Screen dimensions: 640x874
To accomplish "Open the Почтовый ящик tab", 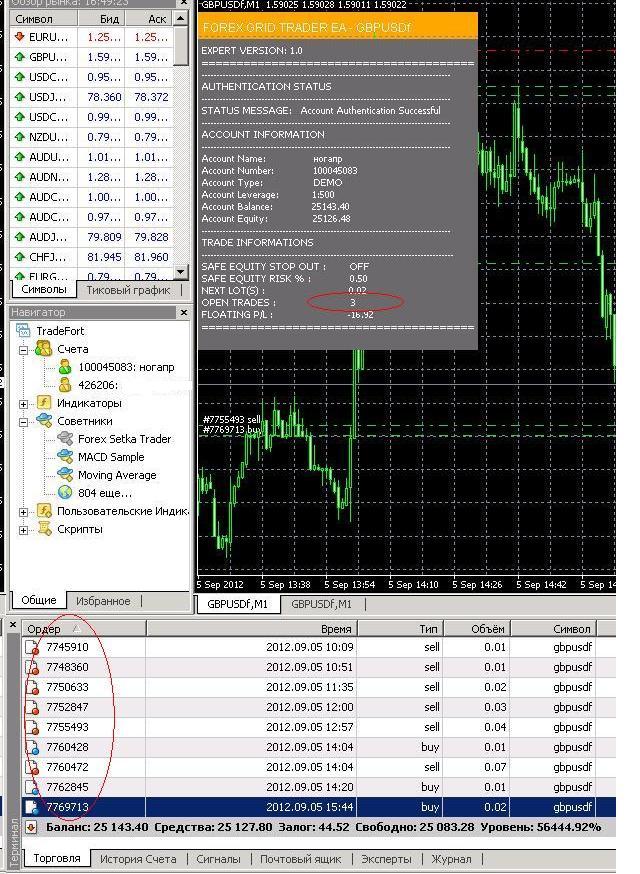I will tap(300, 860).
